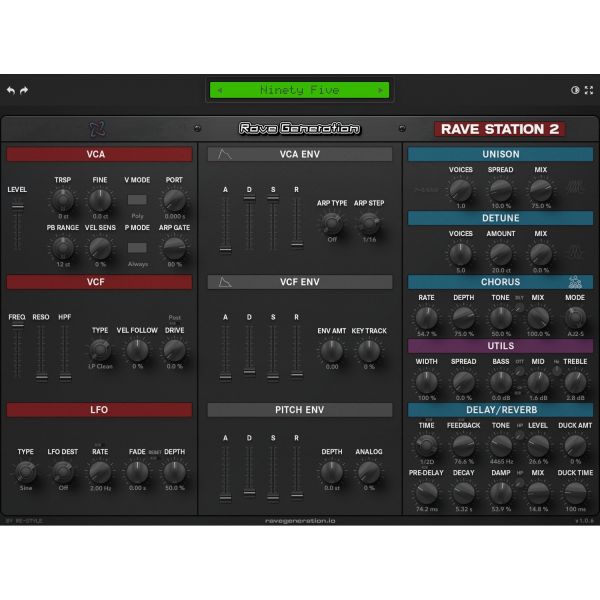
Task: Click the UTILS section header
Action: 500,346
